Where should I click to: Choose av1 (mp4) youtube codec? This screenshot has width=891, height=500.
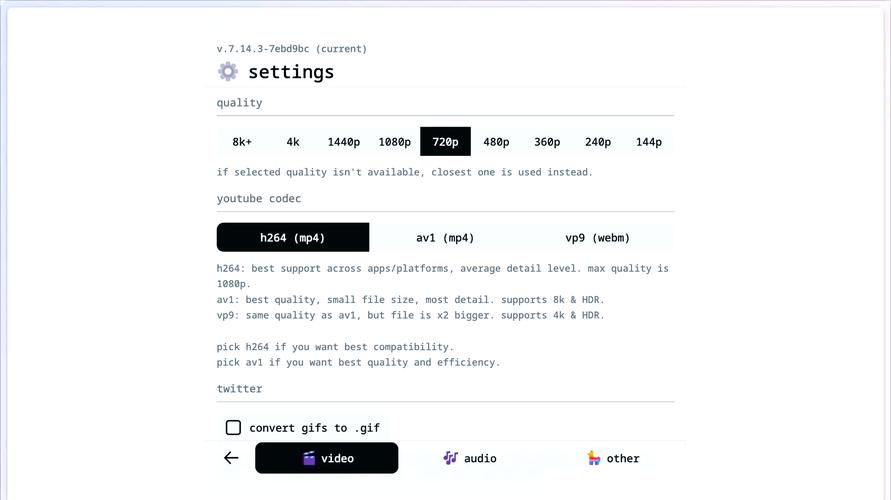point(445,238)
